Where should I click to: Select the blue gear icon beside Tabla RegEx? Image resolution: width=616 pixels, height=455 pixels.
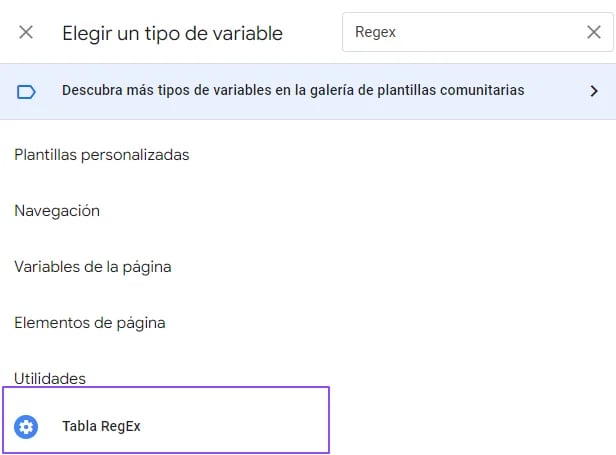26,427
